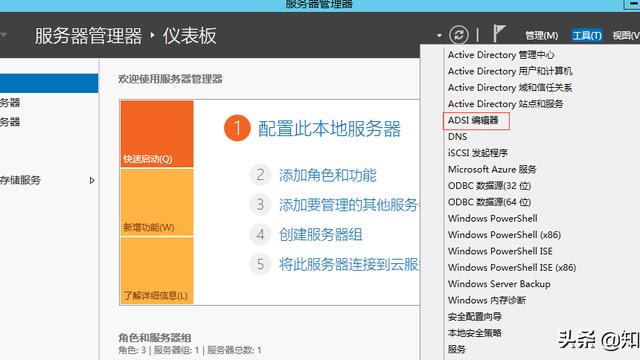Open the 工具(T) menu
The image size is (640, 360).
pos(587,36)
